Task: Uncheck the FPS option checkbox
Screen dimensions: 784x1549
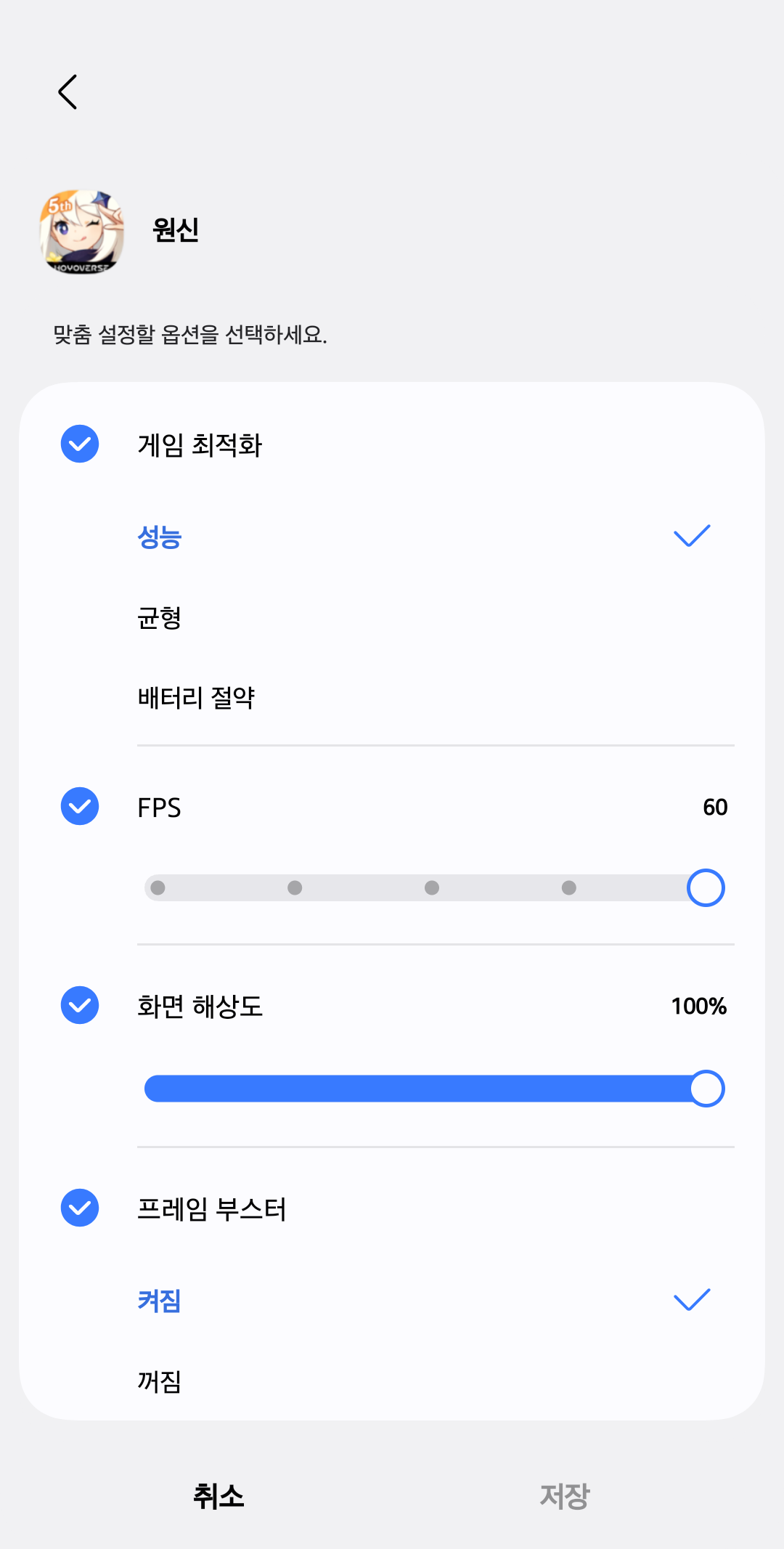Action: [x=80, y=806]
